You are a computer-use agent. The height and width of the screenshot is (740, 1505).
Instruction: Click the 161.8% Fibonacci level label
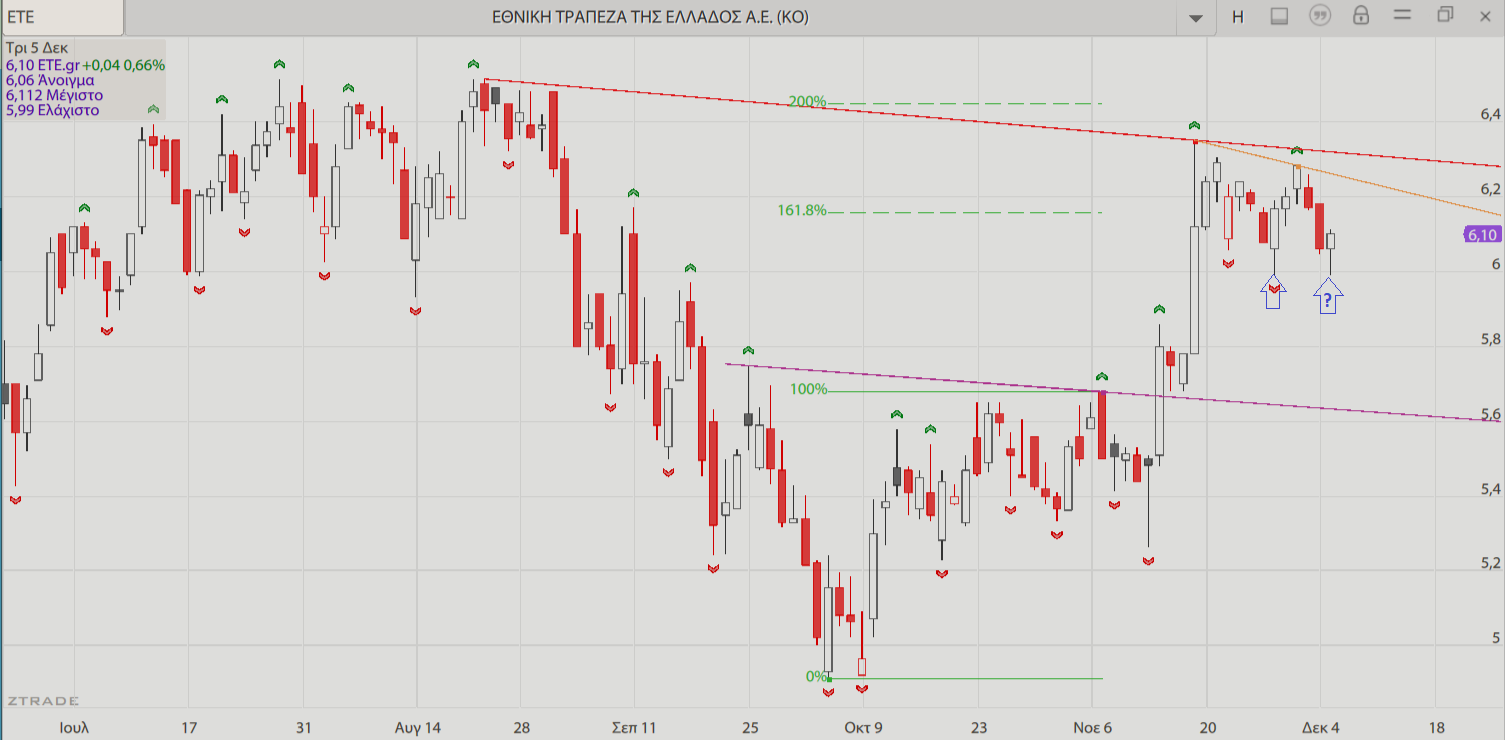[802, 210]
